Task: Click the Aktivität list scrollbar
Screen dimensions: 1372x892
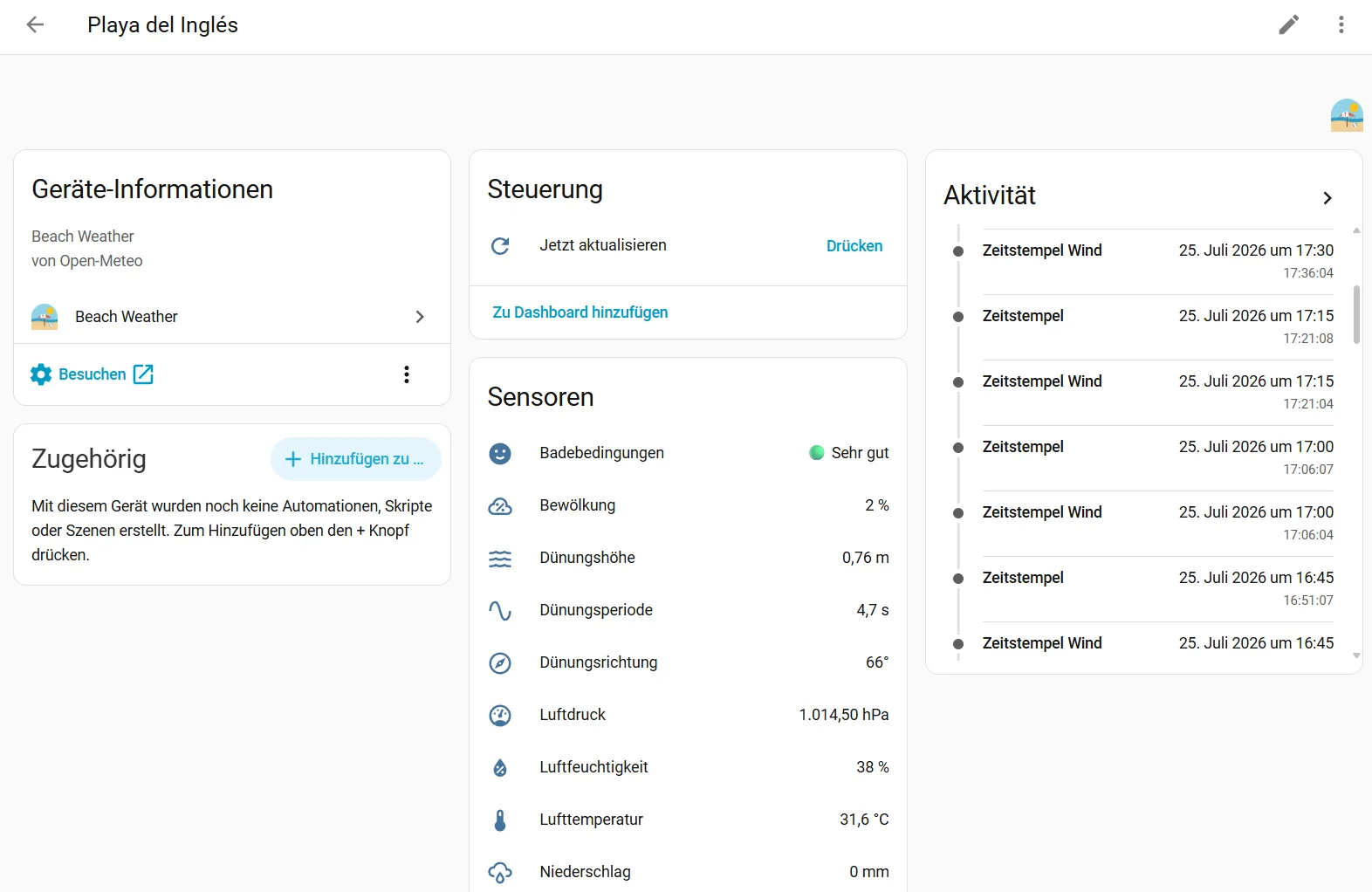Action: tap(1356, 314)
